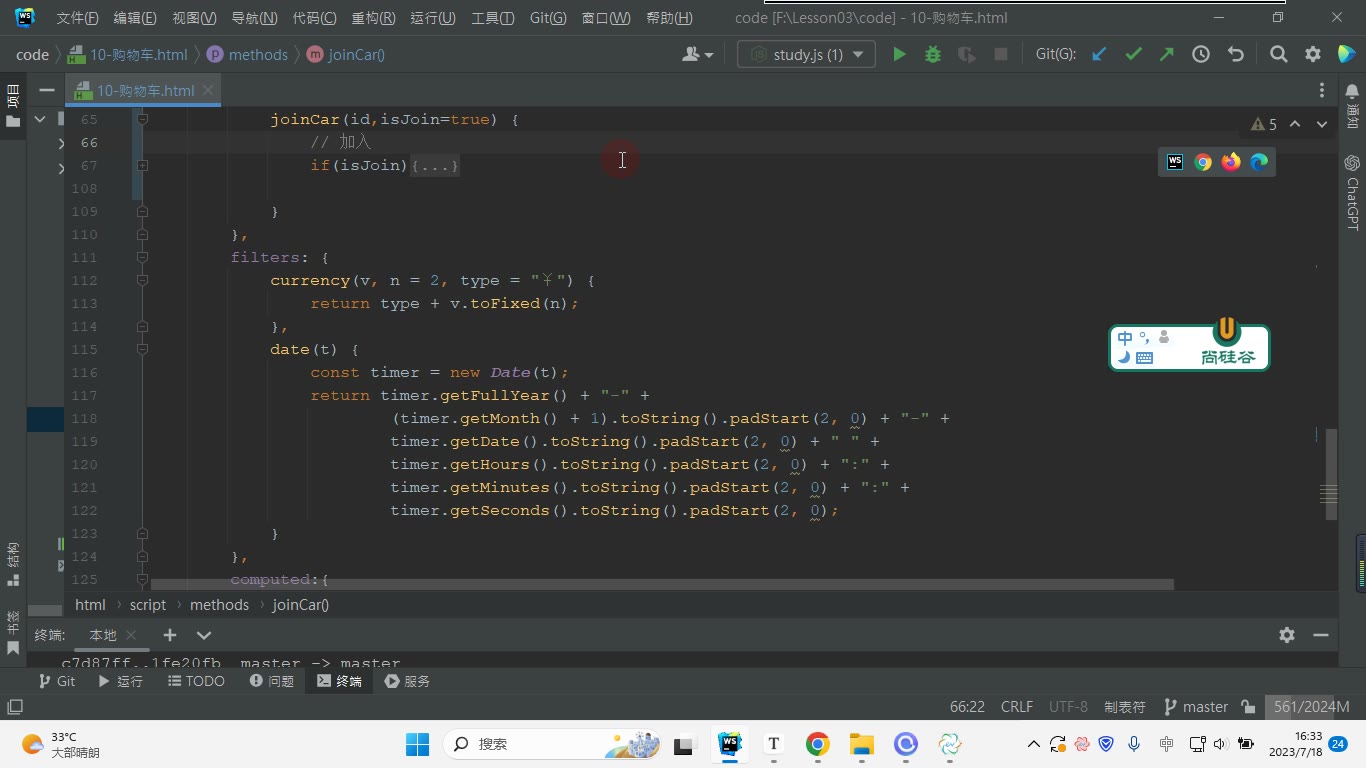Open Search Everywhere magnifier icon

point(1278,55)
